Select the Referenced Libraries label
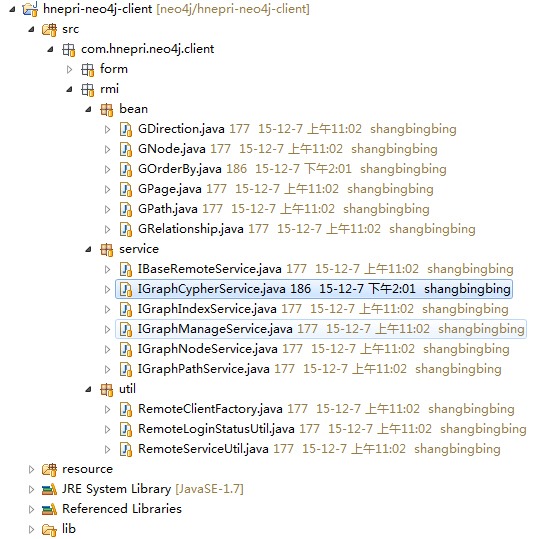This screenshot has height=539, width=537. pyautogui.click(x=122, y=509)
